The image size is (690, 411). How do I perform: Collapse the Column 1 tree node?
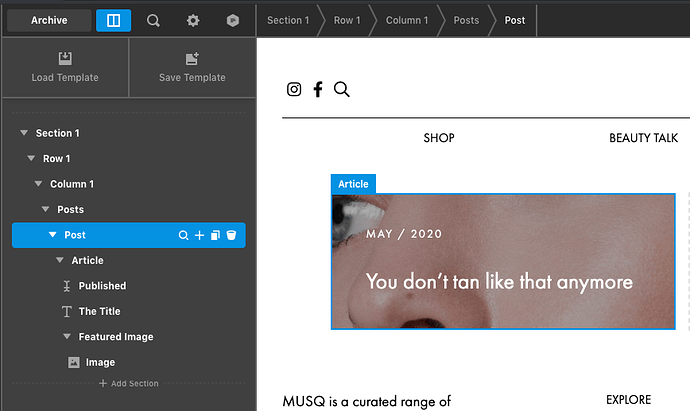pyautogui.click(x=38, y=184)
